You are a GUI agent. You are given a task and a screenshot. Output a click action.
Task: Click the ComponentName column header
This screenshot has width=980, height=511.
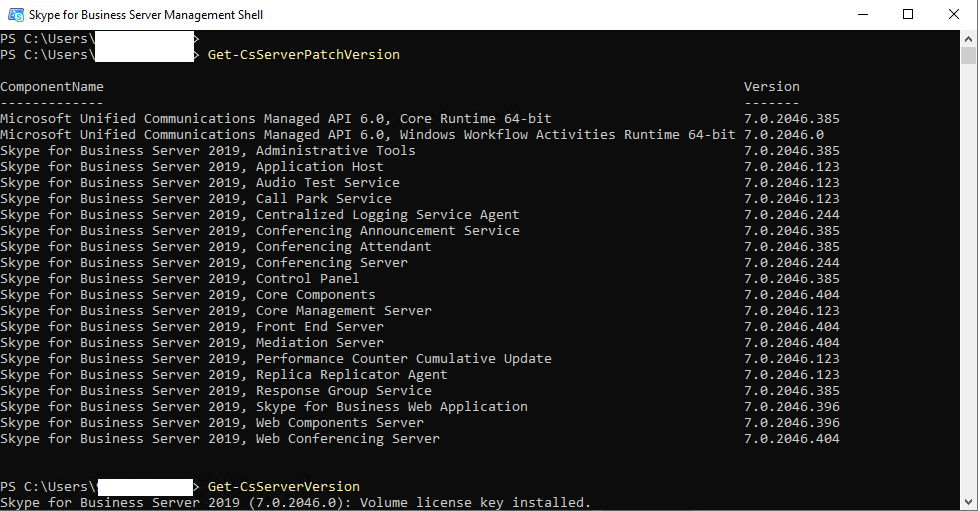click(x=52, y=87)
